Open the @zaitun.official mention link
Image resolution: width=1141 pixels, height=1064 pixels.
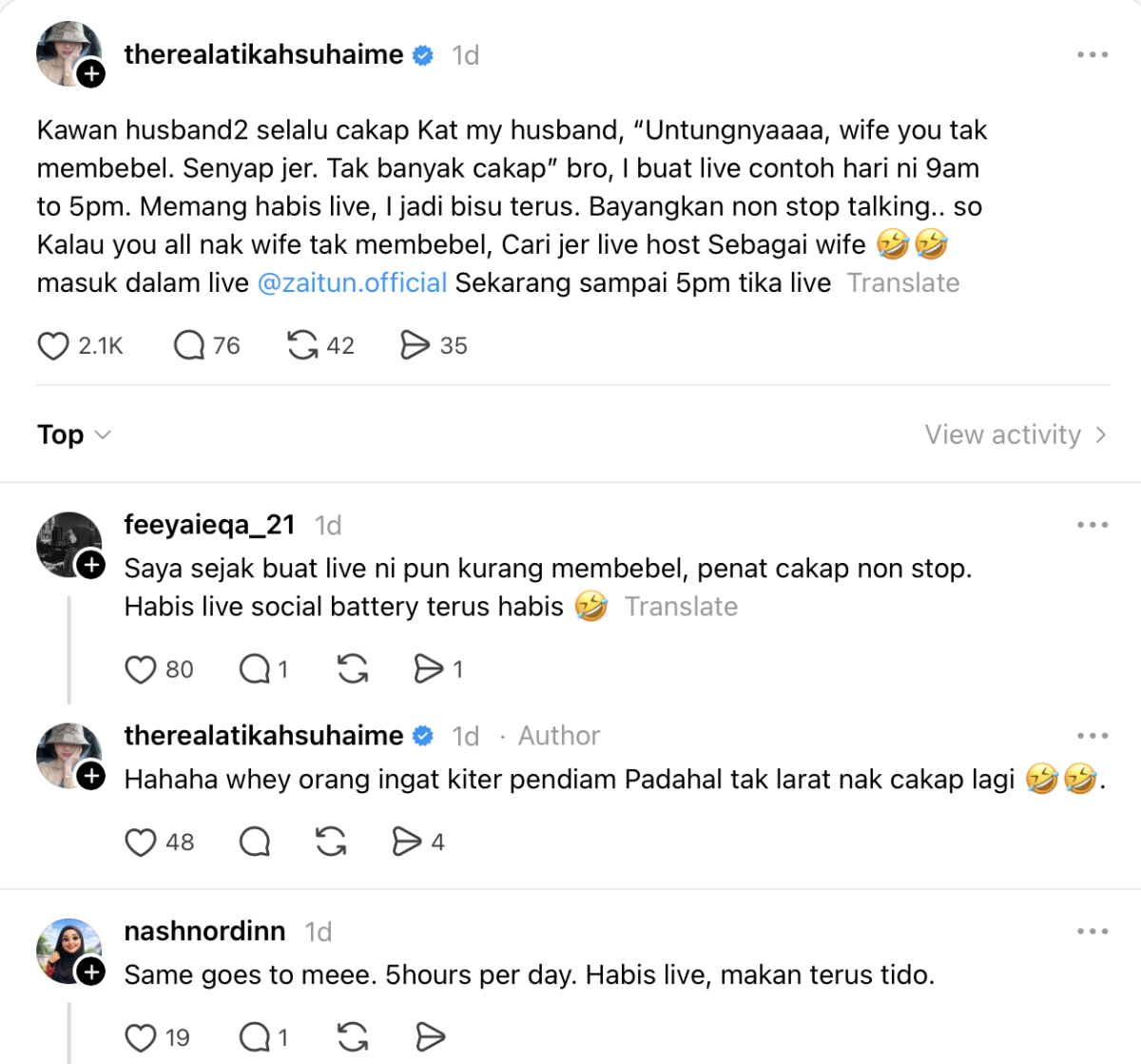click(x=352, y=283)
